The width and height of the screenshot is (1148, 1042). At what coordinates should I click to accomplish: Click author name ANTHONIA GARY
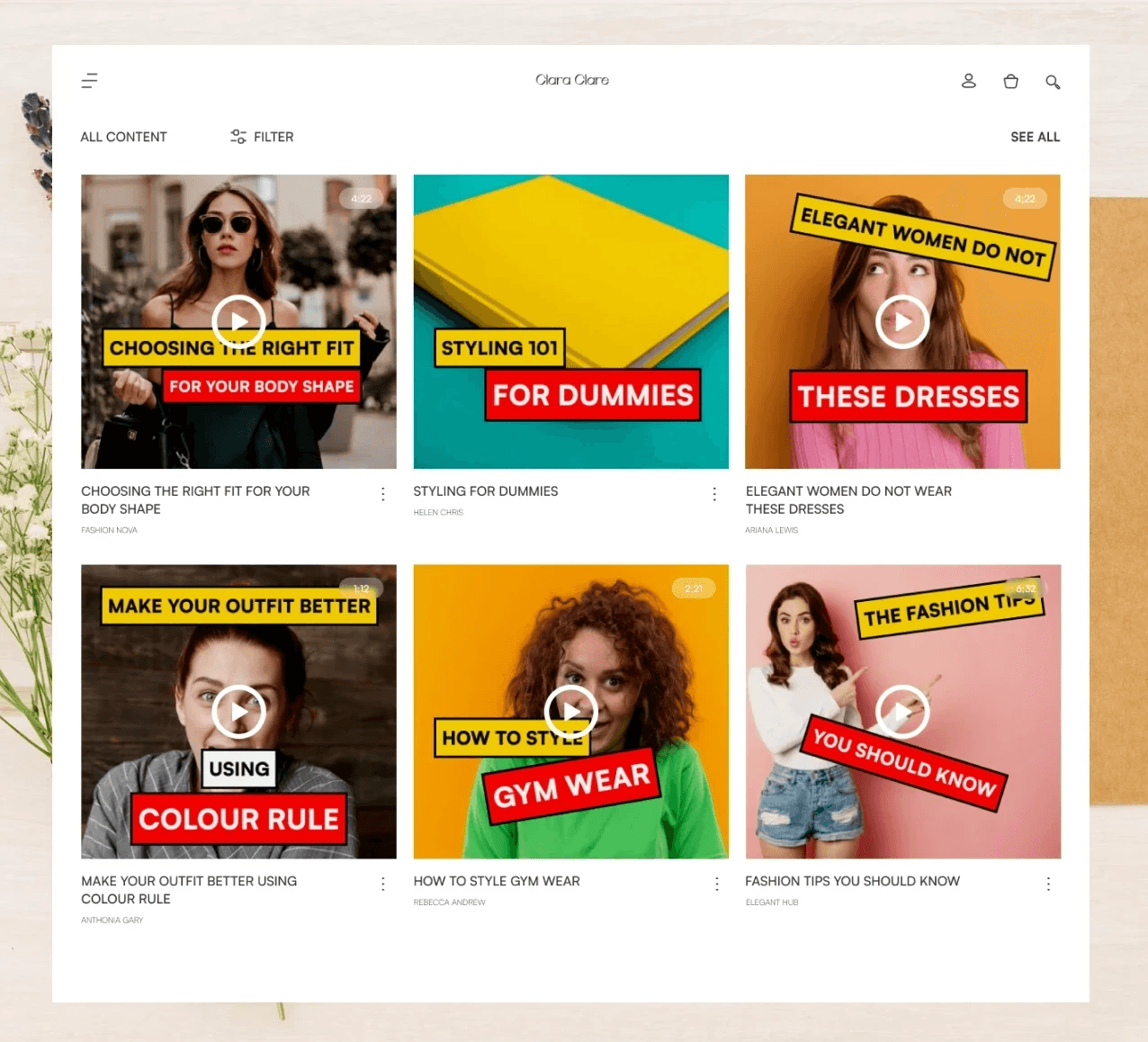pos(112,920)
